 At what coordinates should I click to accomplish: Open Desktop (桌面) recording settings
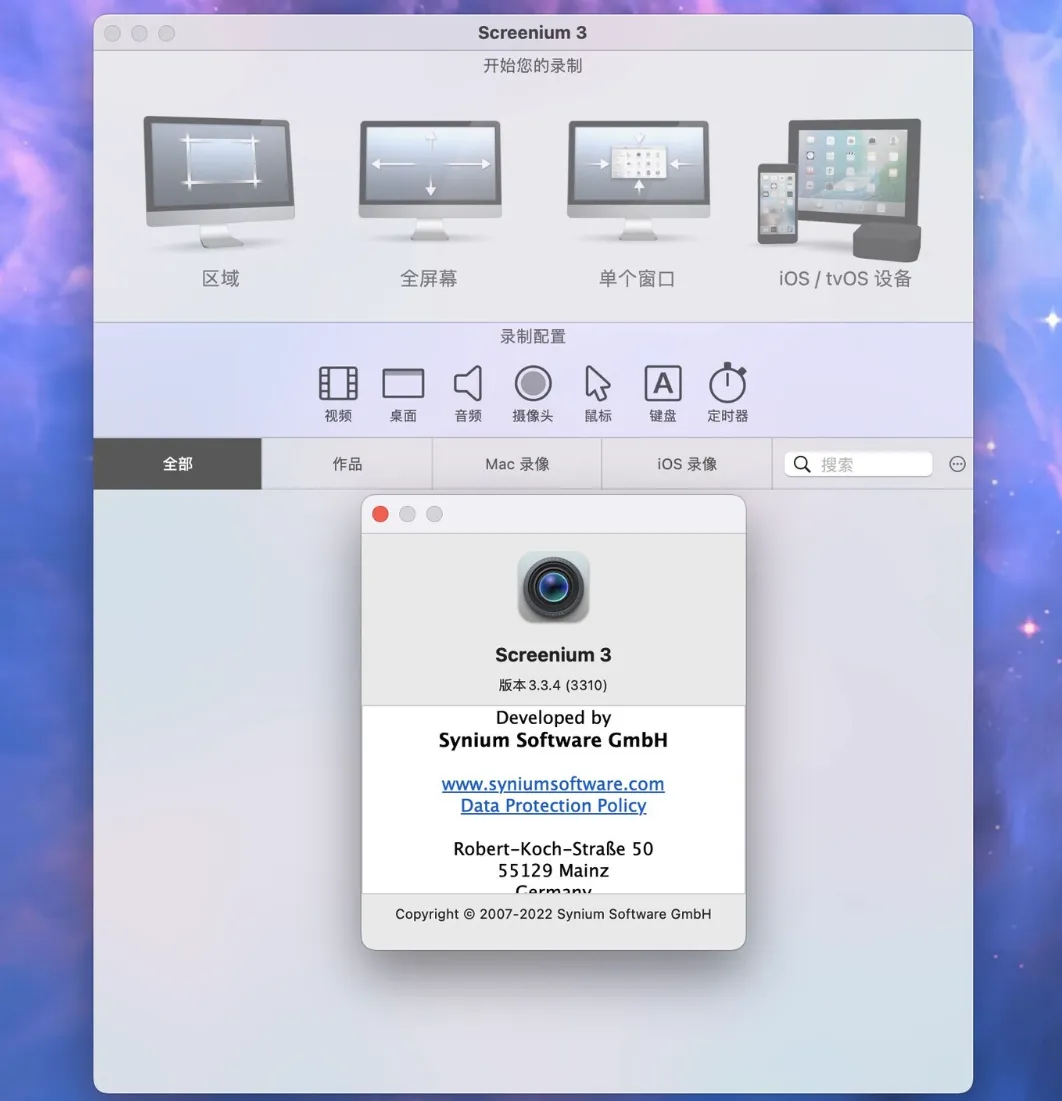(x=403, y=393)
